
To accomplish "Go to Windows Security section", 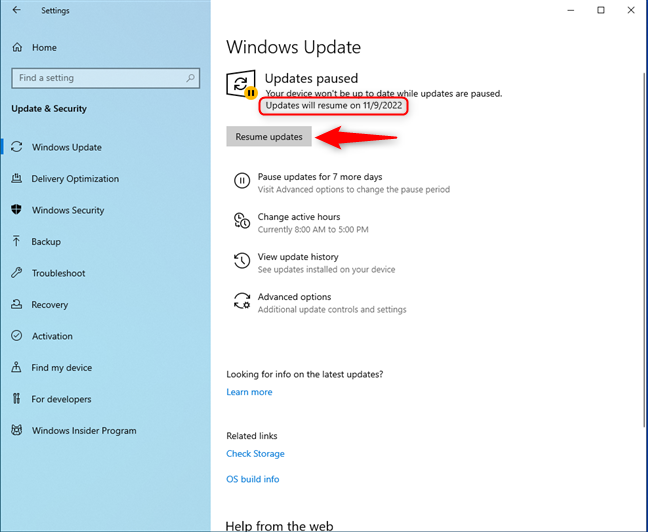I will tap(68, 210).
